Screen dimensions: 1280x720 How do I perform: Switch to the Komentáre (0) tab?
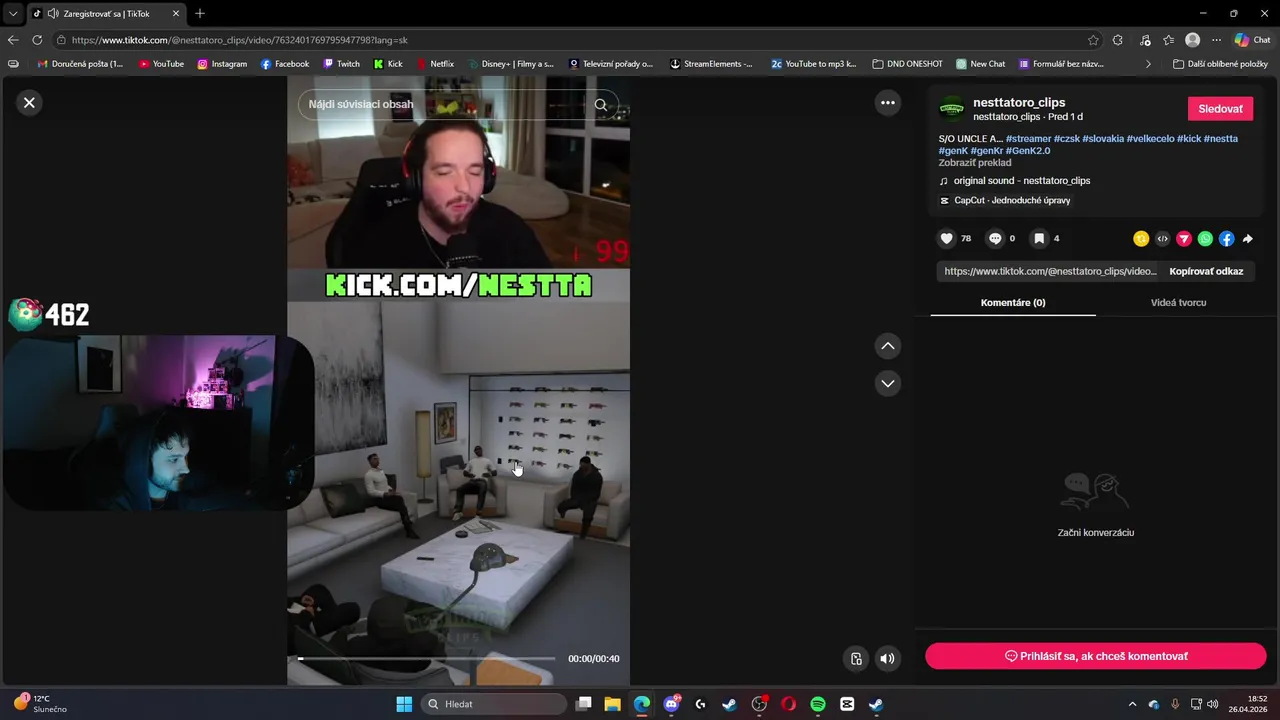tap(1013, 302)
